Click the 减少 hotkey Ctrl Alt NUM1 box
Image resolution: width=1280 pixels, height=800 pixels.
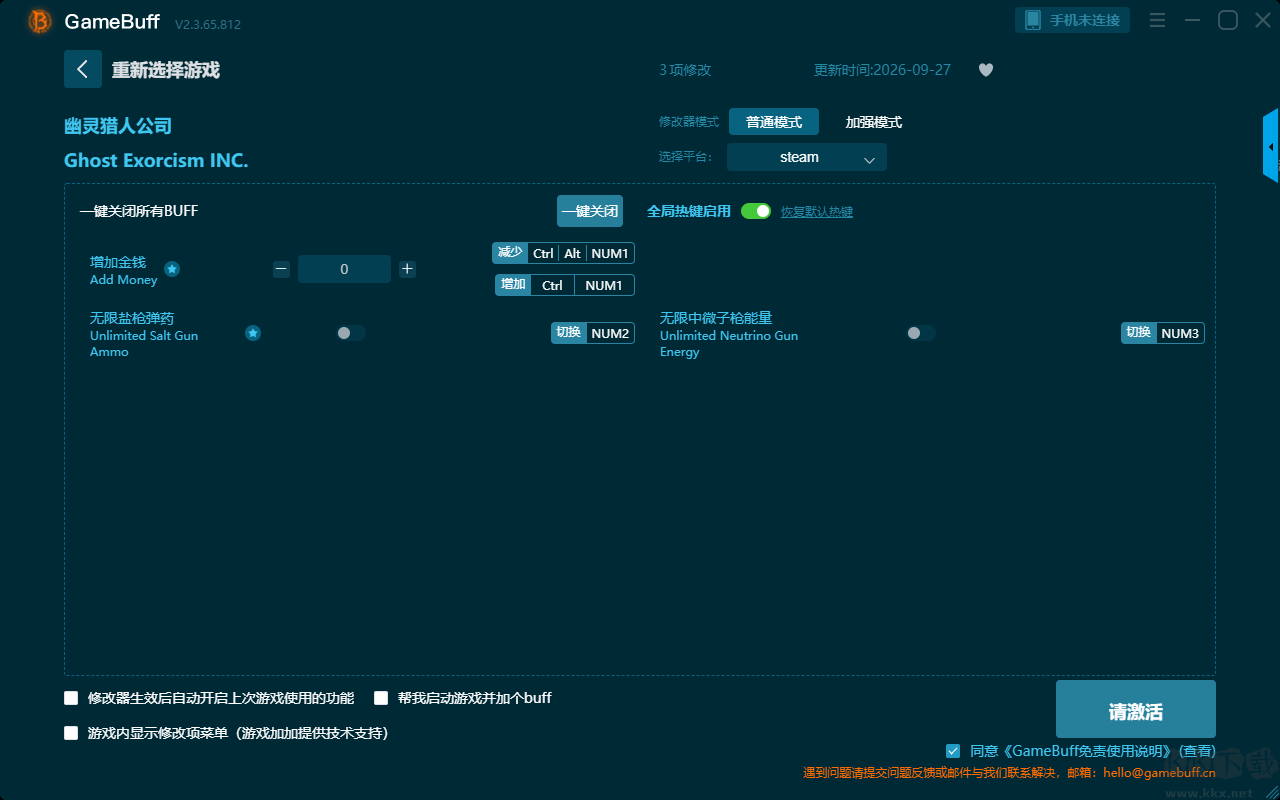click(563, 253)
